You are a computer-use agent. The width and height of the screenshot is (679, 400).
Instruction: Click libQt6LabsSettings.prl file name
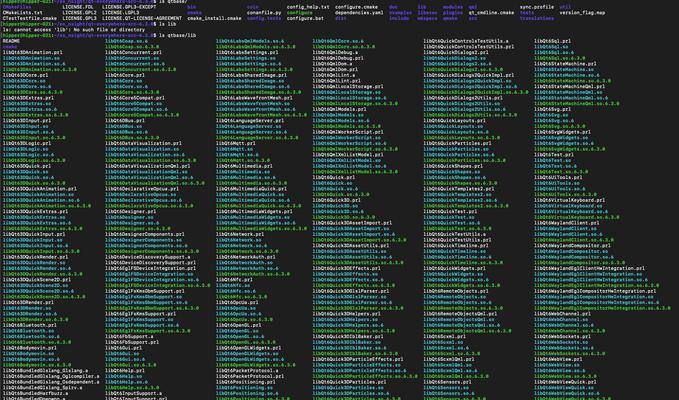247,52
